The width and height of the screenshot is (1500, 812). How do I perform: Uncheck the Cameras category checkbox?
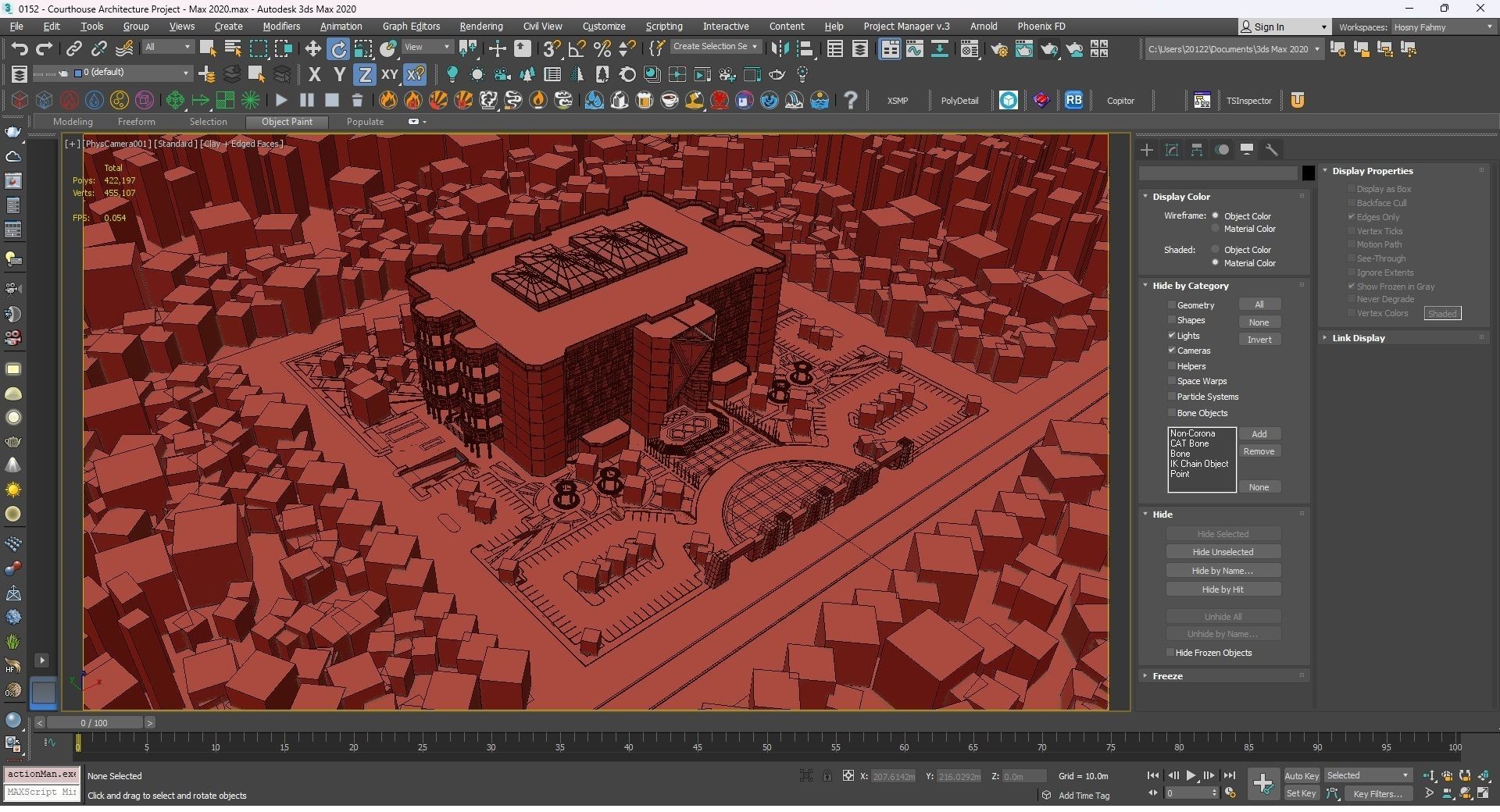[1172, 351]
